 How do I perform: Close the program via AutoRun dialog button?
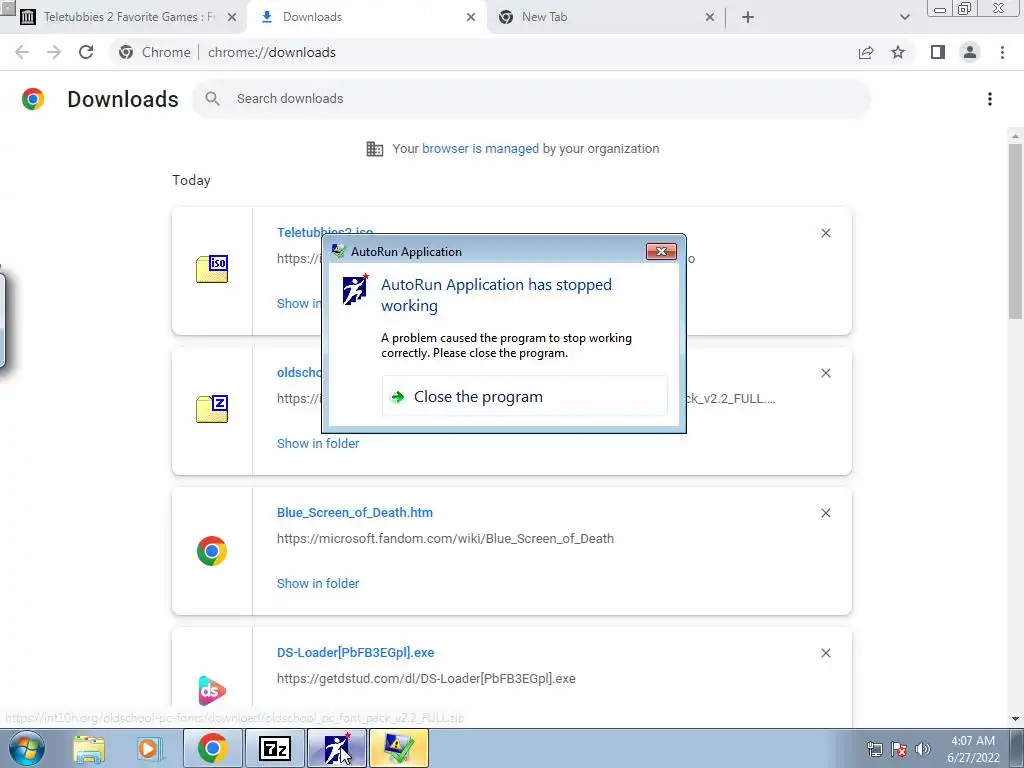tap(524, 396)
